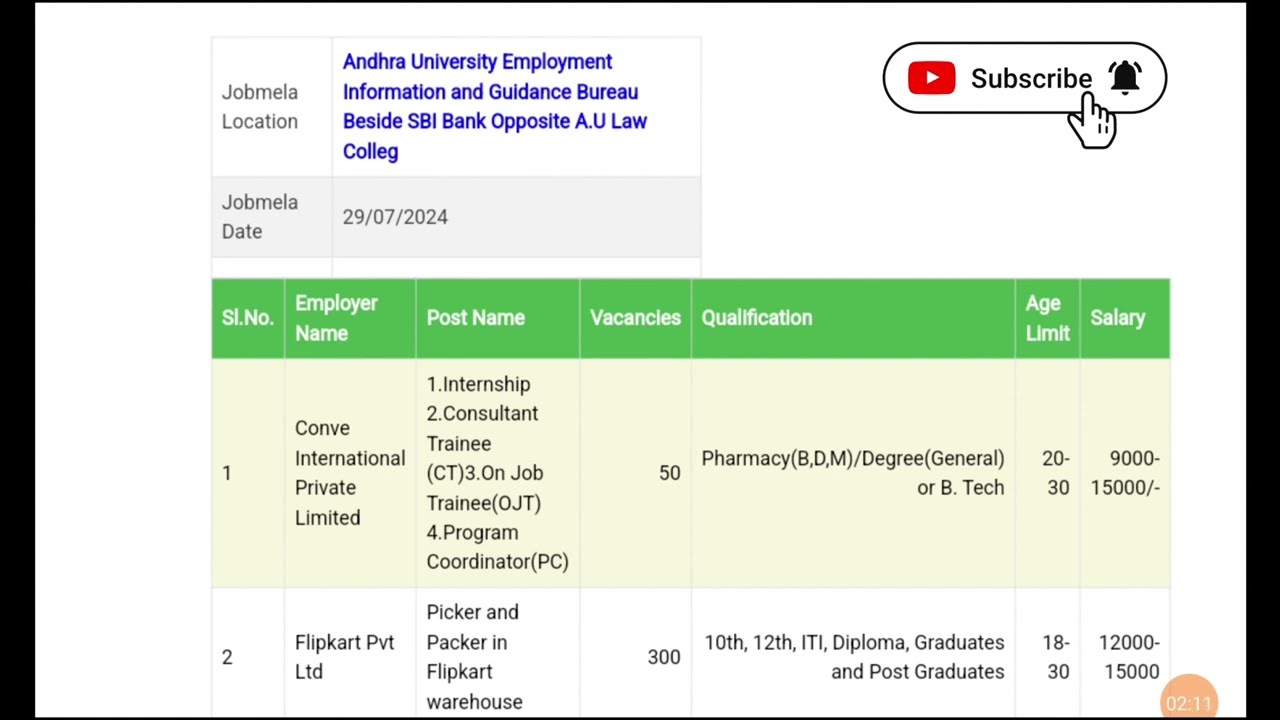This screenshot has width=1280, height=720.
Task: Open the Andhra University location link
Action: [x=494, y=106]
